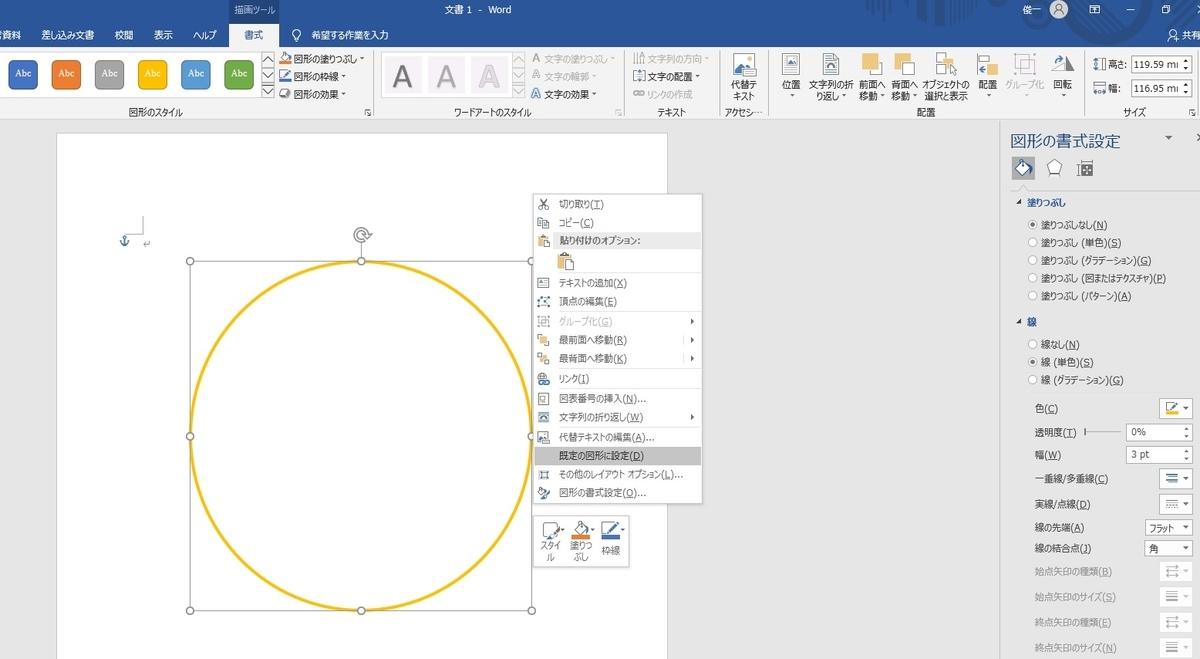Select the 効果 pentagon tab icon
Viewport: 1200px width, 659px height.
pos(1054,168)
